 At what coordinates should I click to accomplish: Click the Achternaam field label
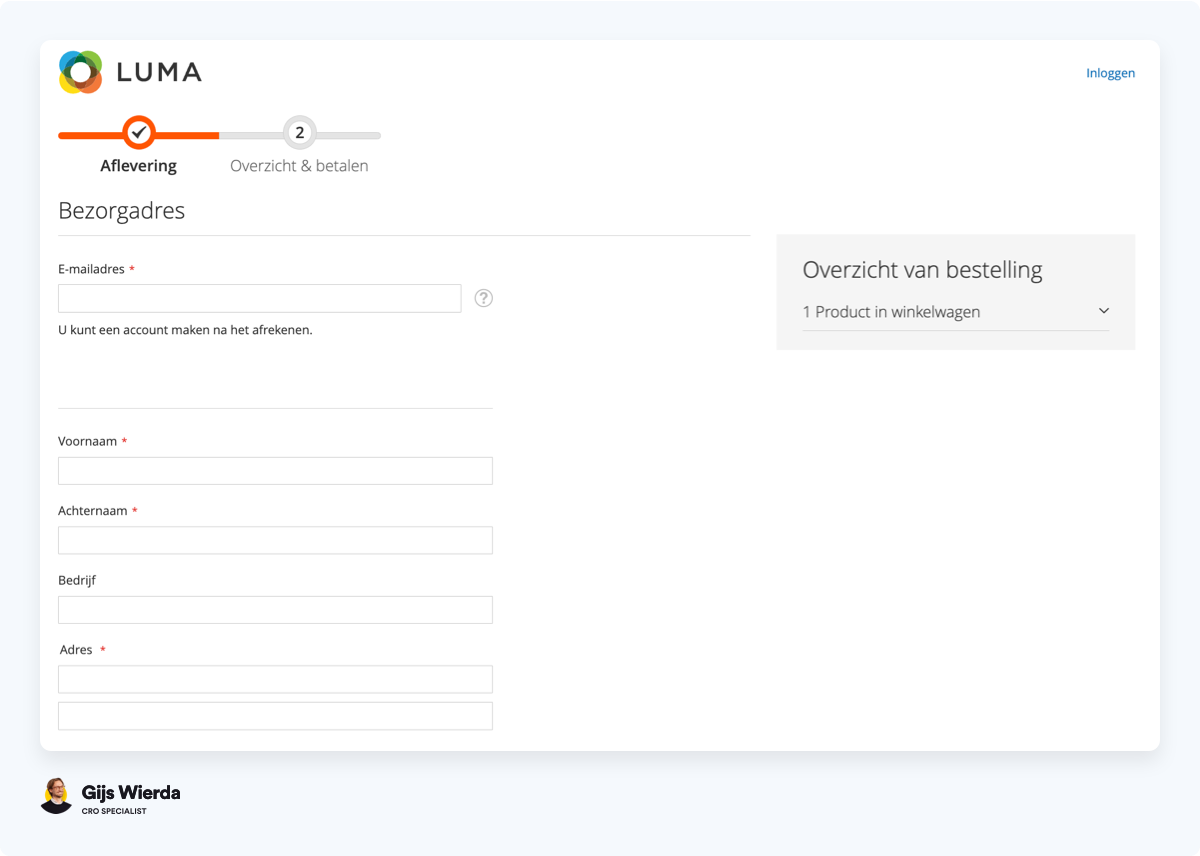tap(93, 511)
